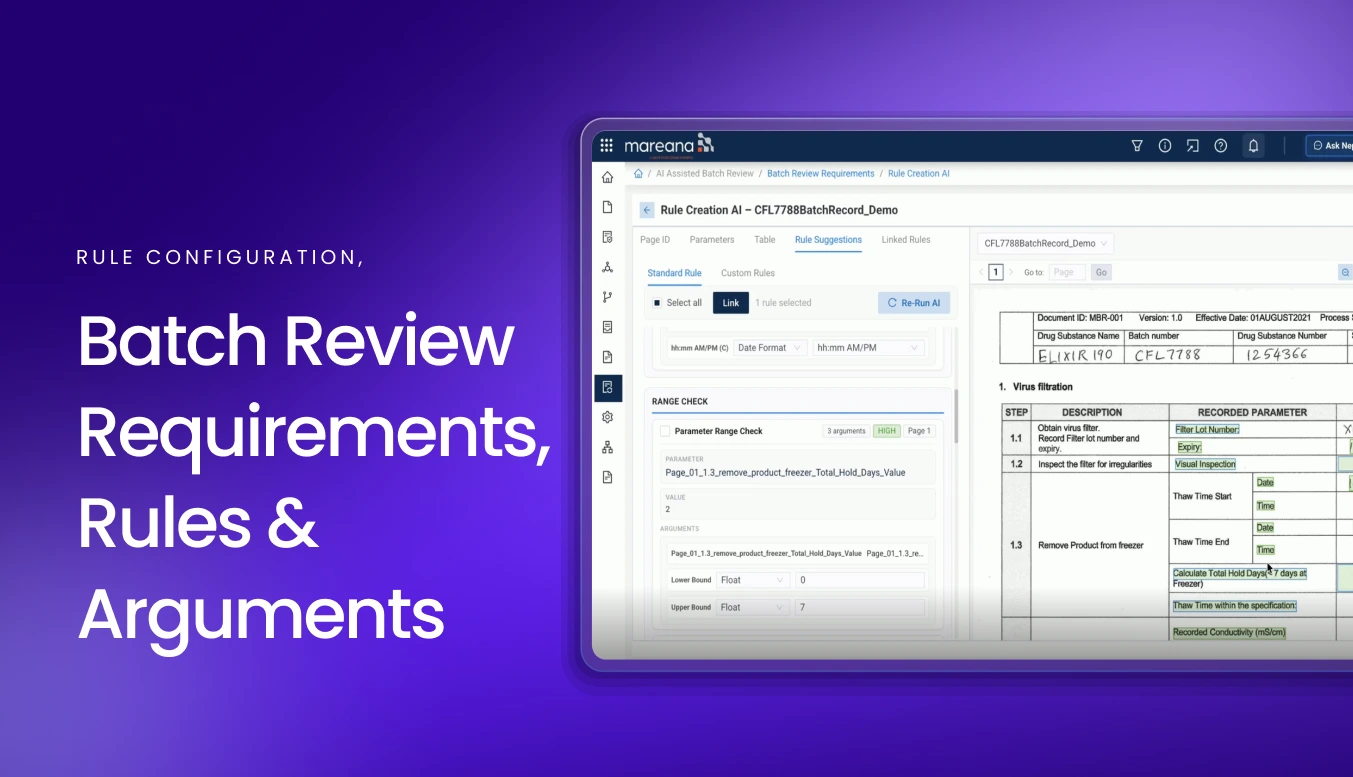Image resolution: width=1353 pixels, height=777 pixels.
Task: Open the settings gear sidebar icon
Action: pyautogui.click(x=607, y=417)
